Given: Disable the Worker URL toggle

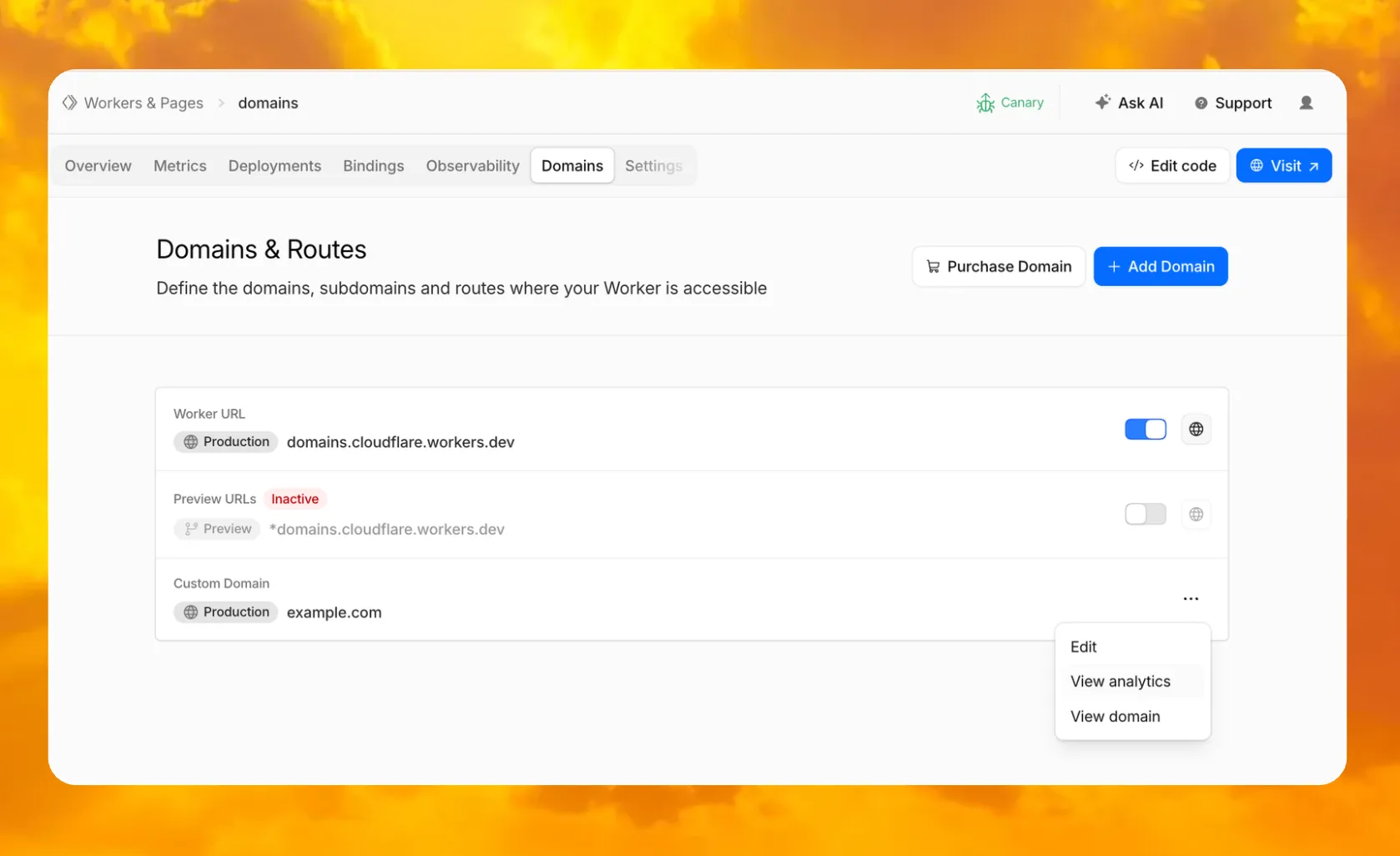Looking at the screenshot, I should pyautogui.click(x=1146, y=429).
